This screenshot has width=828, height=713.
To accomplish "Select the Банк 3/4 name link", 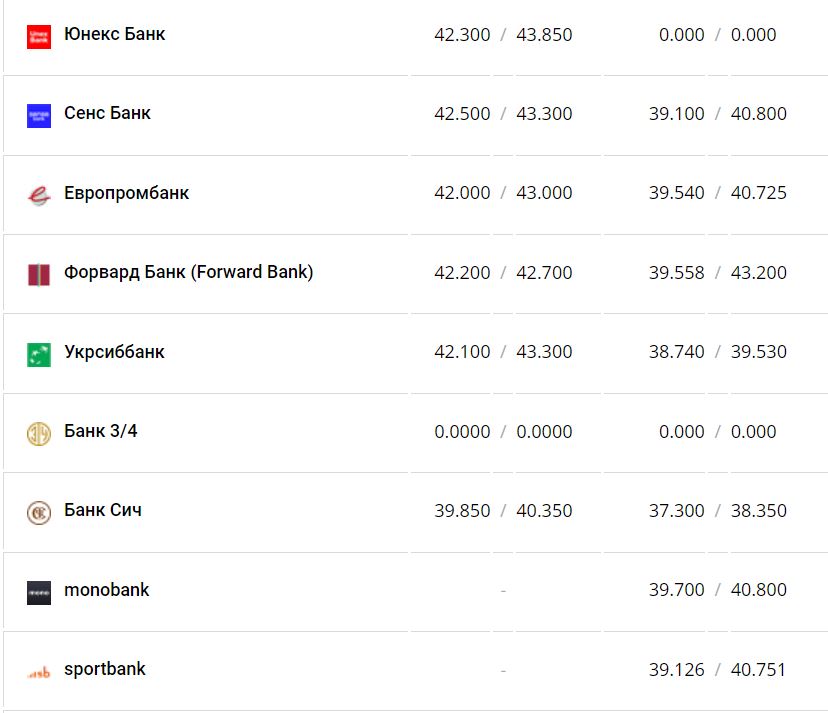I will click(x=100, y=431).
